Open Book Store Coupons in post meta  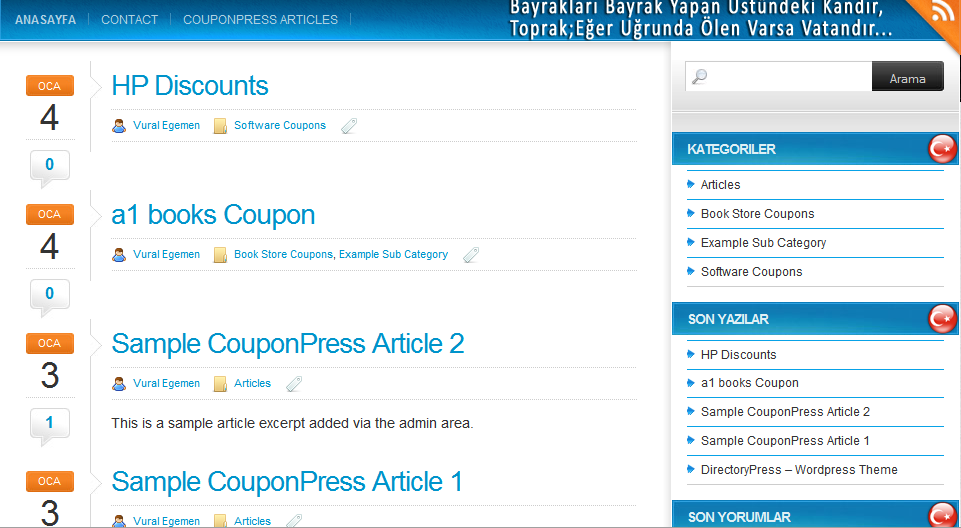(x=283, y=254)
